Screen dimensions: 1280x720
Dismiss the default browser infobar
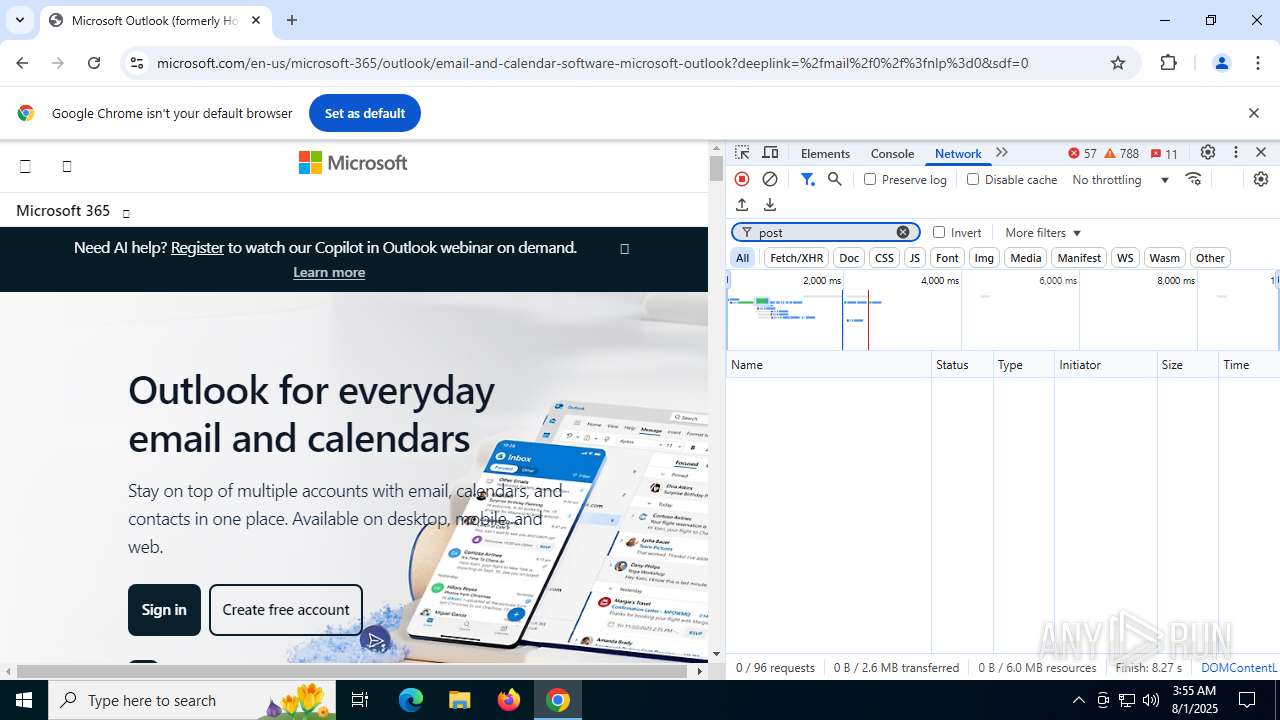point(1254,113)
